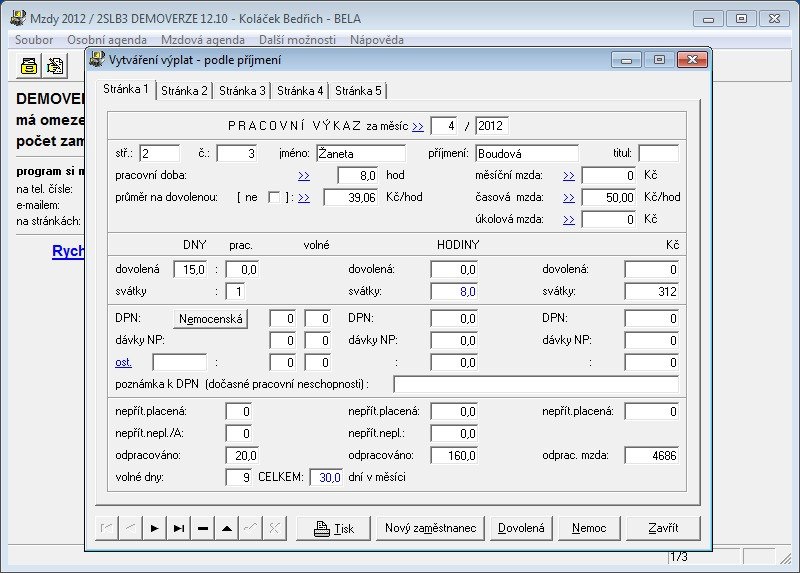
Task: Click the second toolbar icon with document
Action: click(55, 66)
